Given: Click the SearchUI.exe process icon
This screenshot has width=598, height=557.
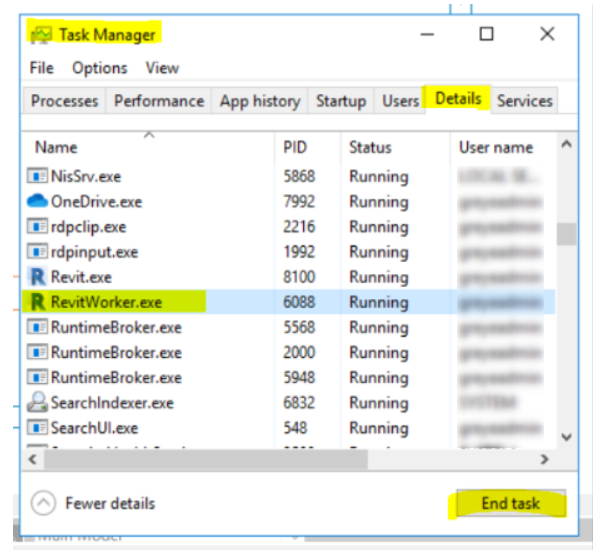Looking at the screenshot, I should pyautogui.click(x=37, y=428).
